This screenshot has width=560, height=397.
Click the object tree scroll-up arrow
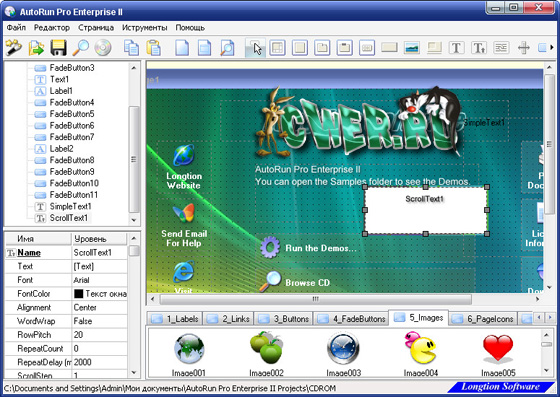tap(134, 67)
